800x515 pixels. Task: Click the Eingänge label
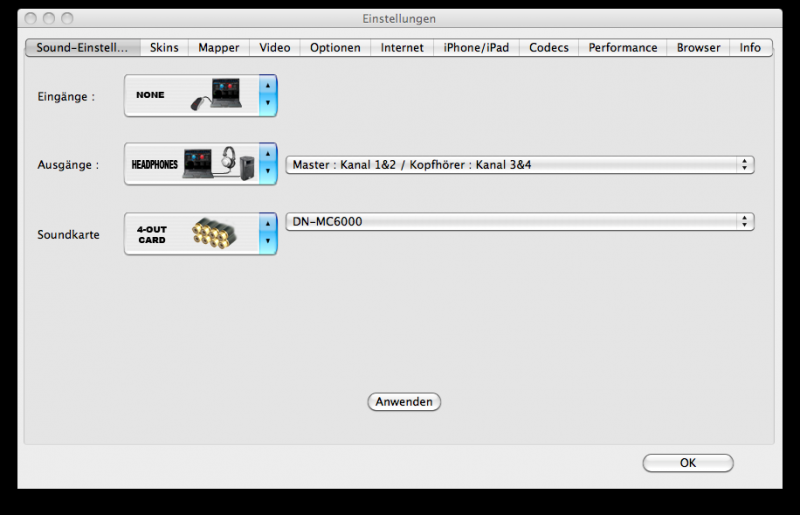(x=66, y=96)
